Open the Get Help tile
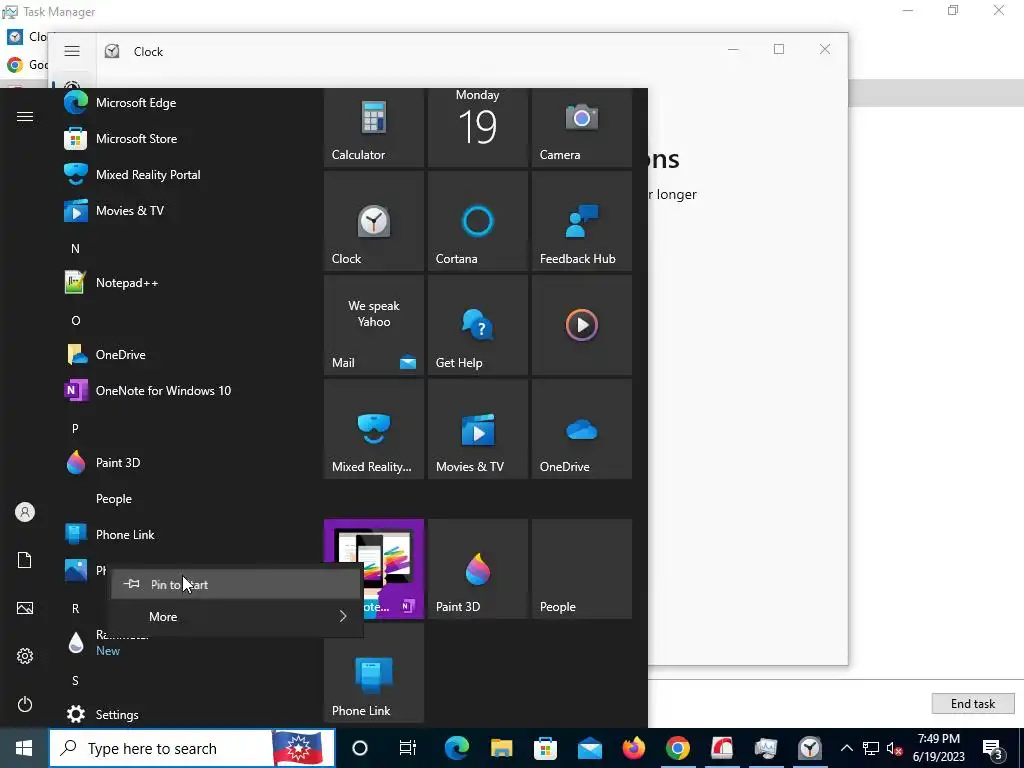Image resolution: width=1024 pixels, height=768 pixels. pyautogui.click(x=477, y=325)
